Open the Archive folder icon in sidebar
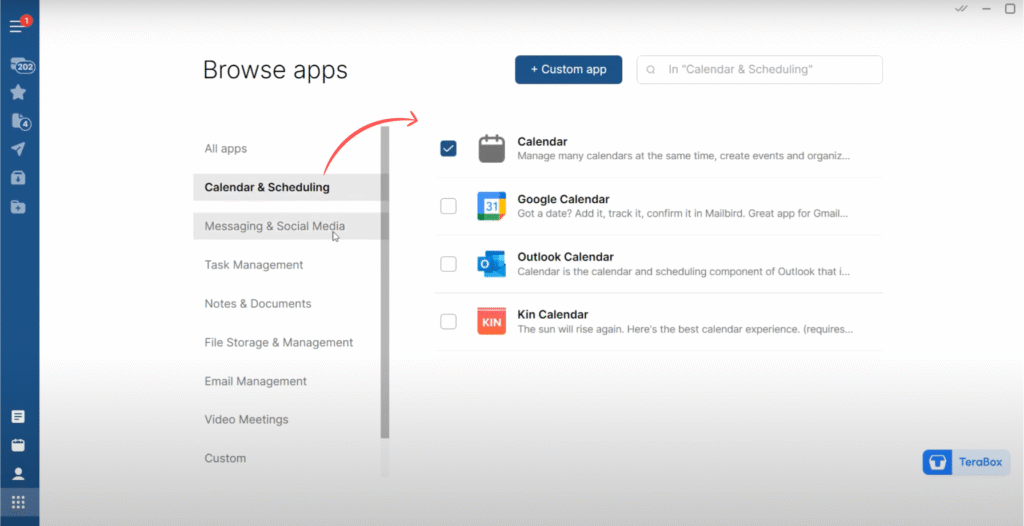 click(x=18, y=178)
